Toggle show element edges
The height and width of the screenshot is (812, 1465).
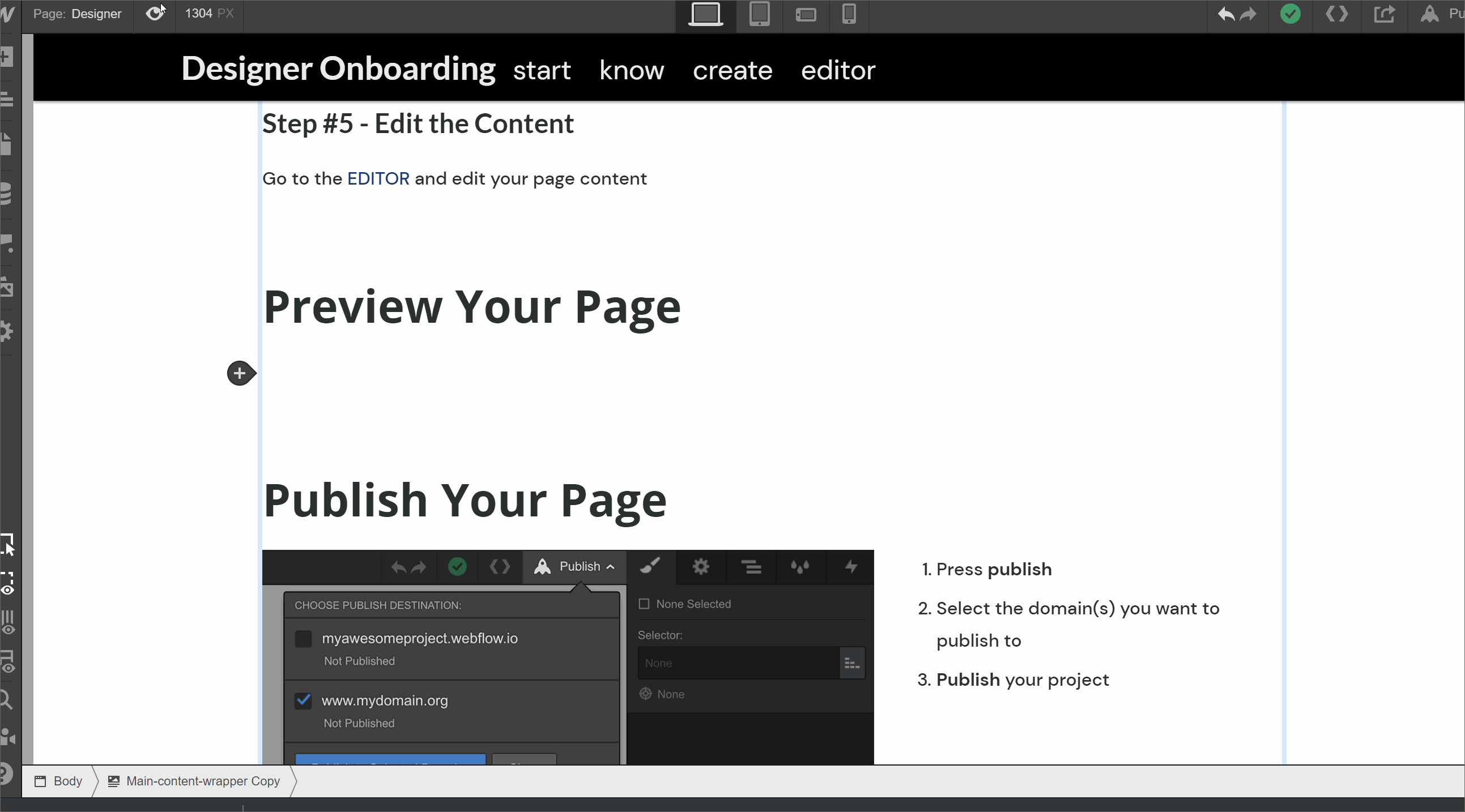click(x=7, y=583)
